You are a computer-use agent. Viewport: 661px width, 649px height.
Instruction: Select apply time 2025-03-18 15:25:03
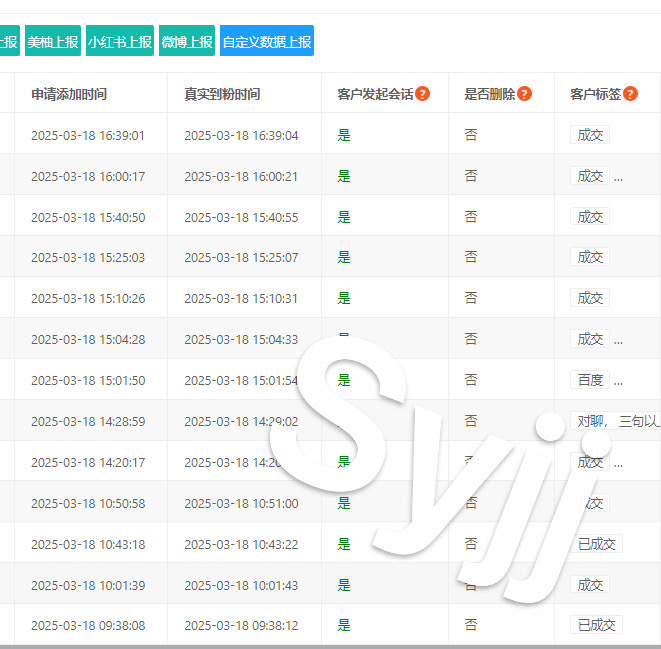point(88,257)
